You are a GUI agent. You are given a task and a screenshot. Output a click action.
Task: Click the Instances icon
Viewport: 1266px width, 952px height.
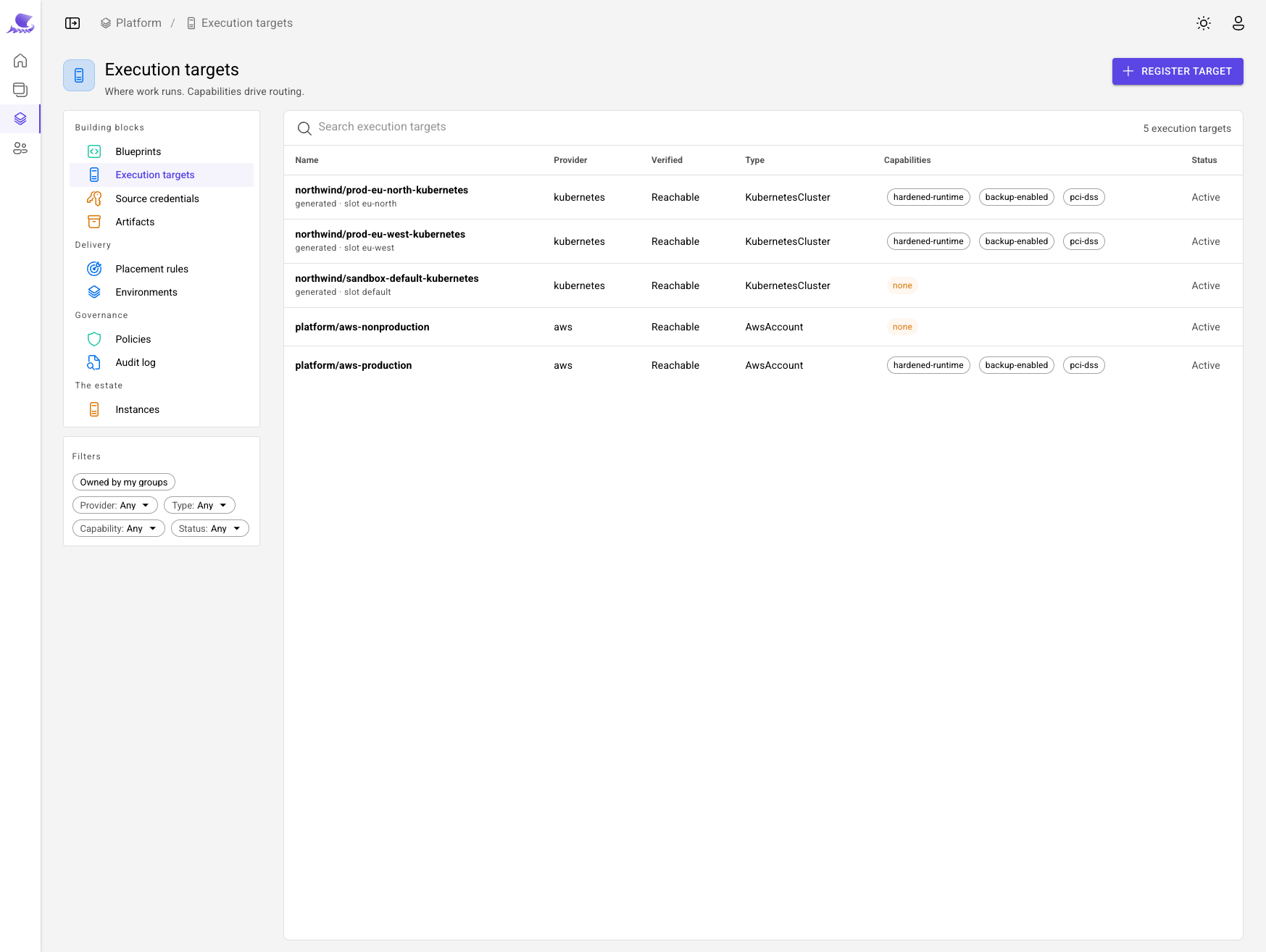tap(94, 409)
